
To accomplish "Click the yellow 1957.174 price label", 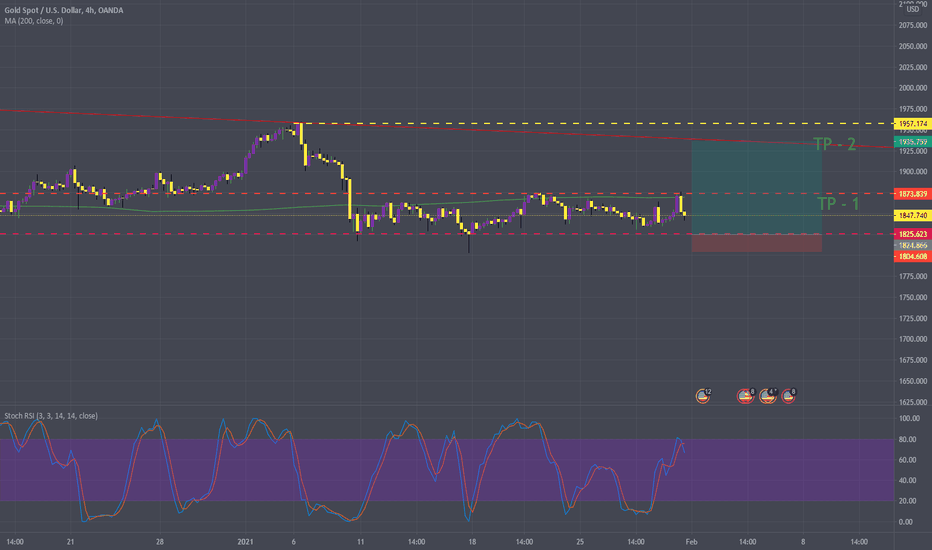I will coord(912,124).
